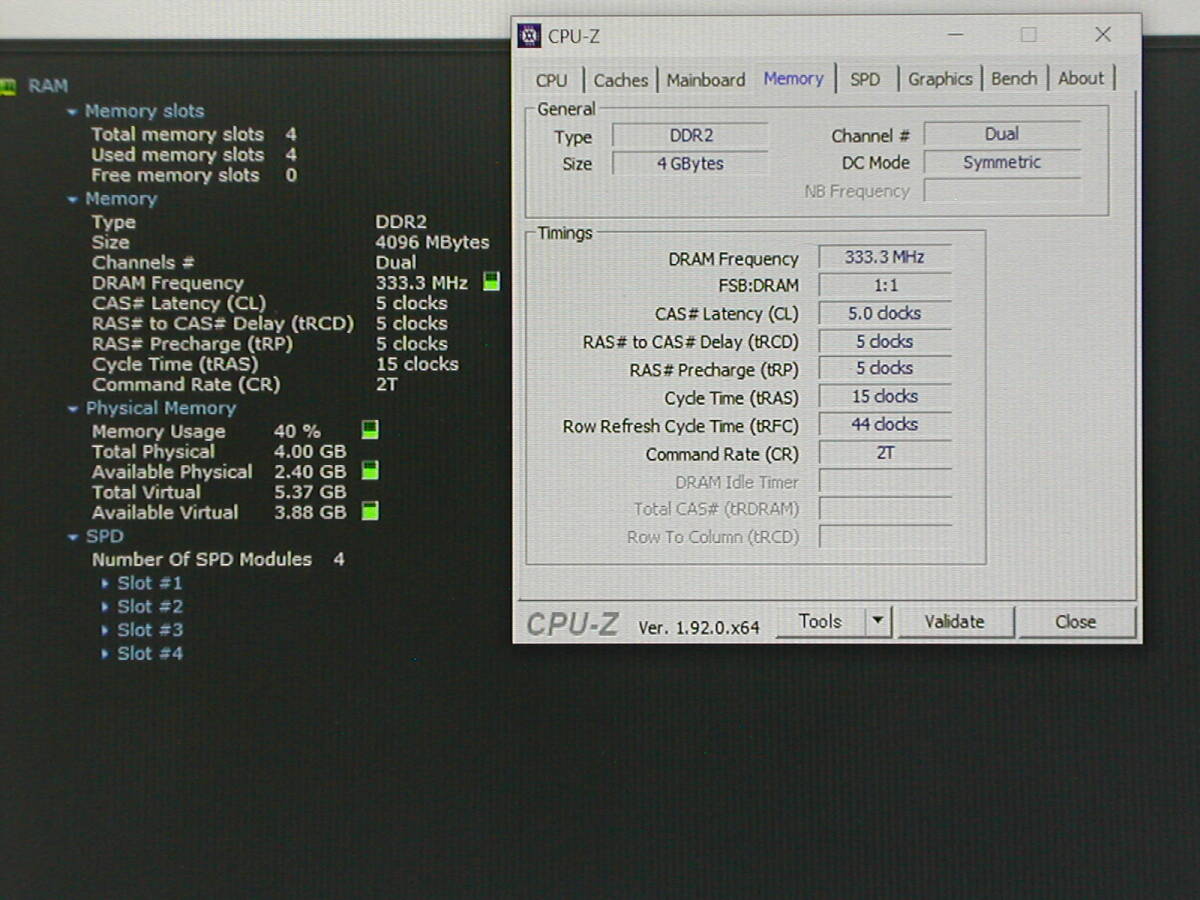Screen dimensions: 1200x900
Task: Click the Tools button
Action: click(820, 621)
